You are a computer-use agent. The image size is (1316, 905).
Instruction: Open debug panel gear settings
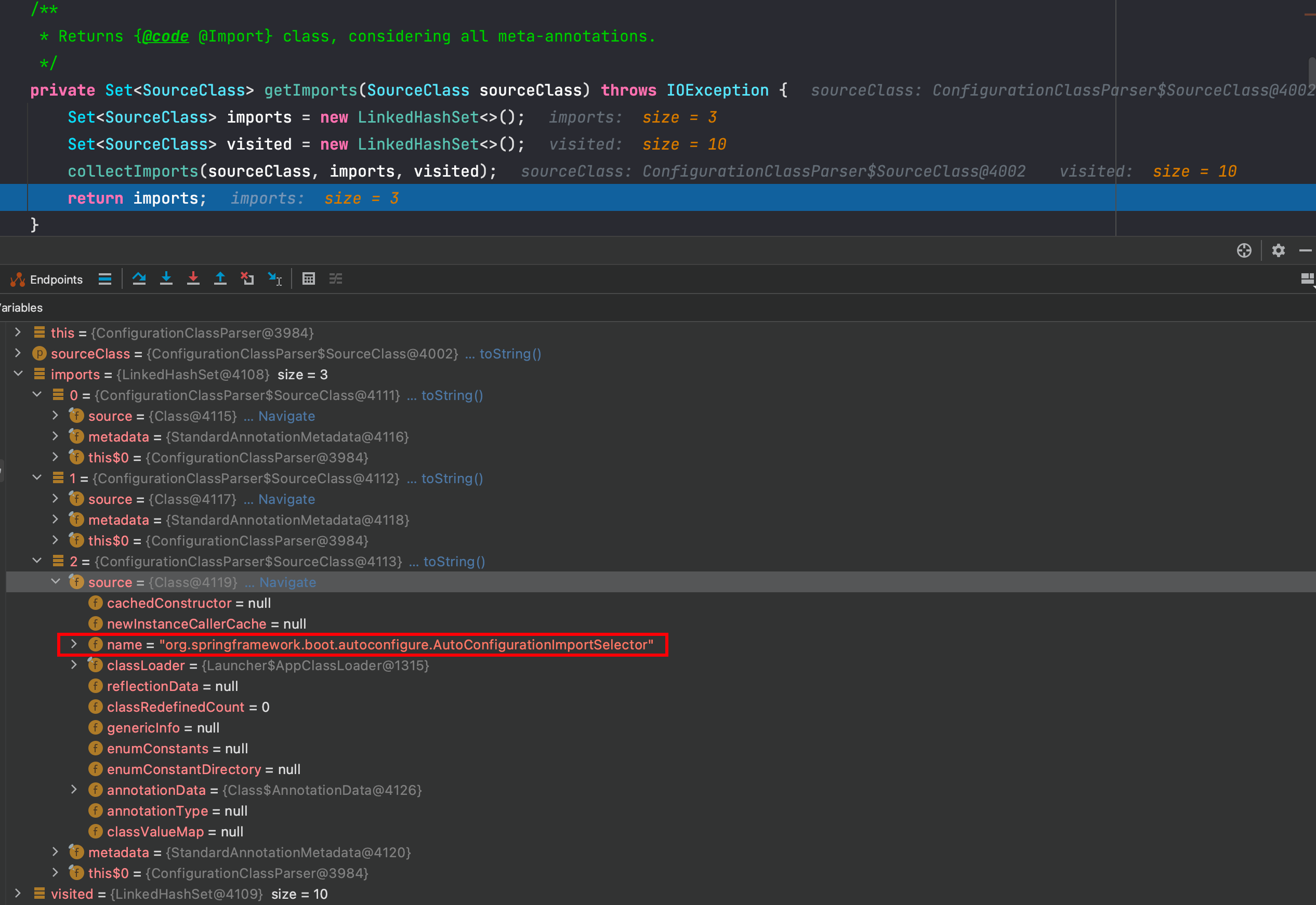tap(1278, 250)
